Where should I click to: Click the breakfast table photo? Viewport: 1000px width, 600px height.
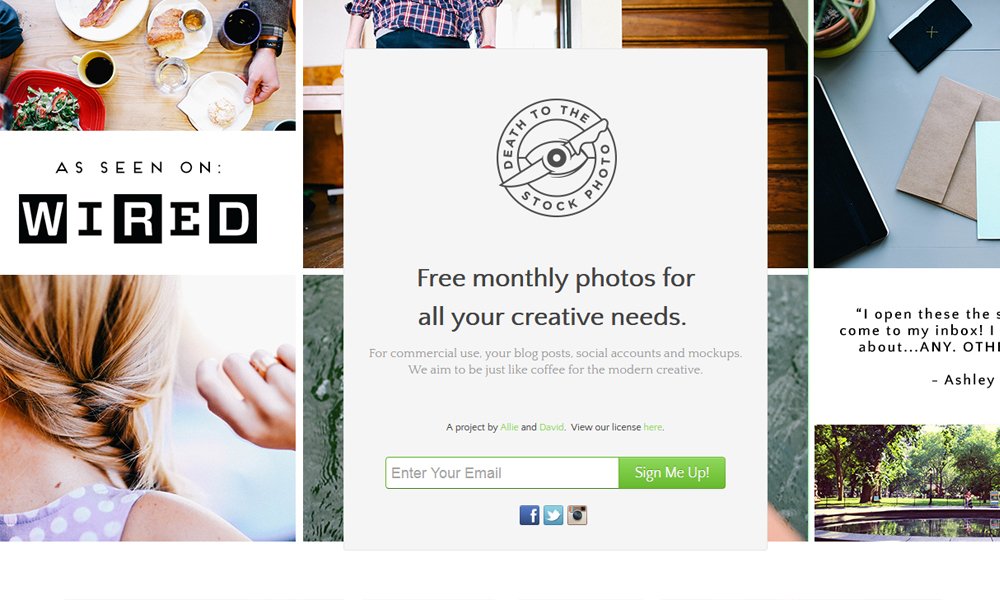(x=148, y=65)
